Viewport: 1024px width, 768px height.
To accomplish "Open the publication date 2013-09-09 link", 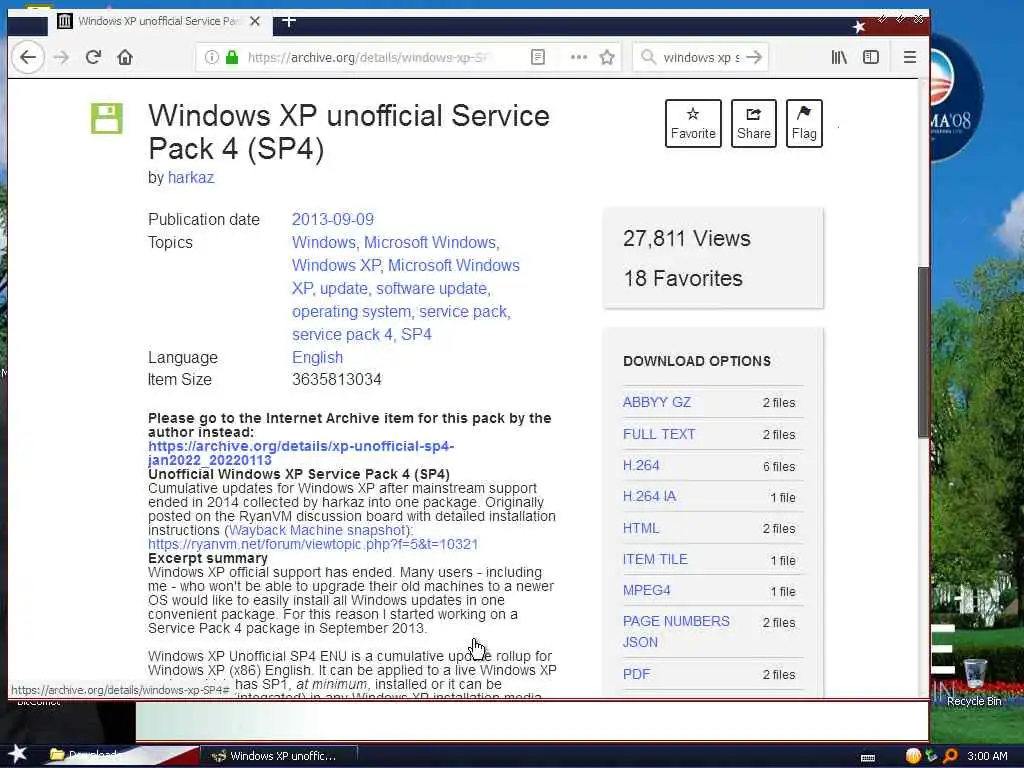I will click(333, 219).
